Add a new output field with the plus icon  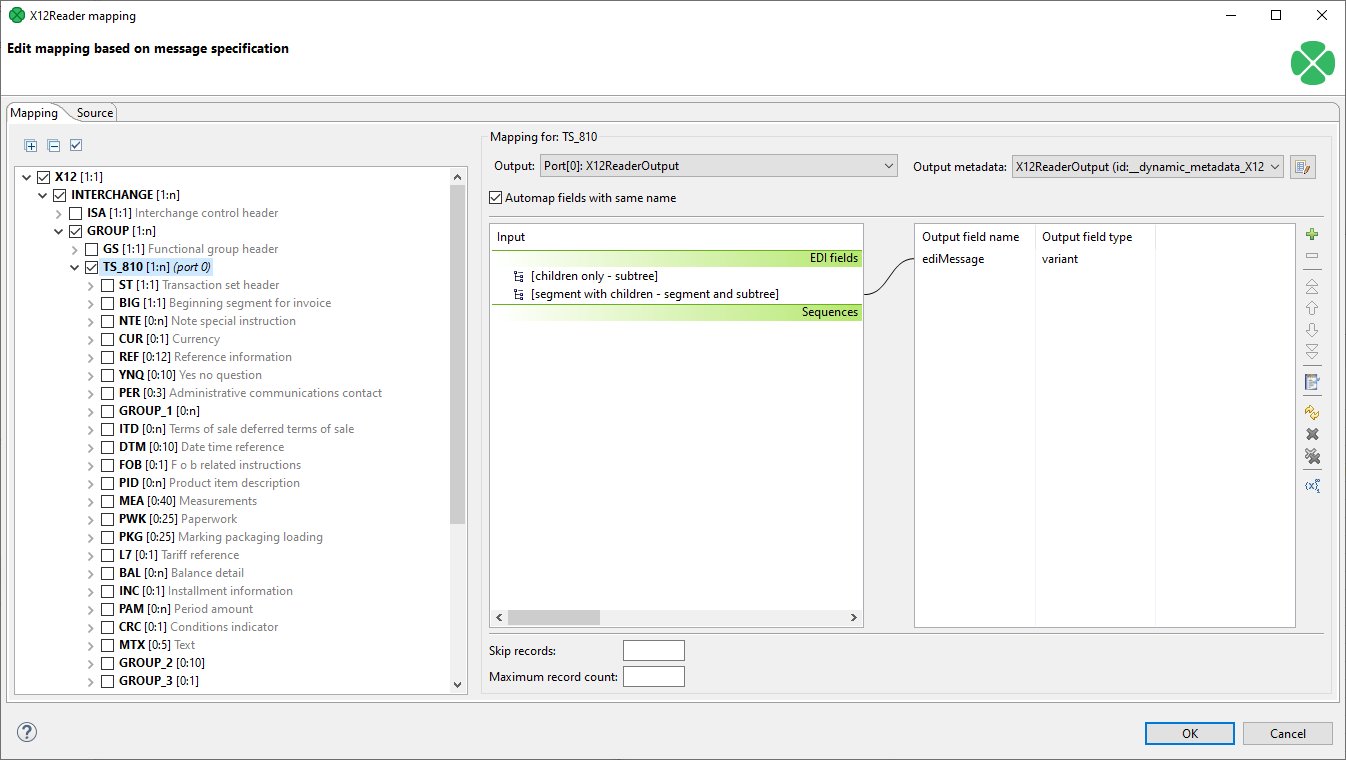(x=1311, y=233)
